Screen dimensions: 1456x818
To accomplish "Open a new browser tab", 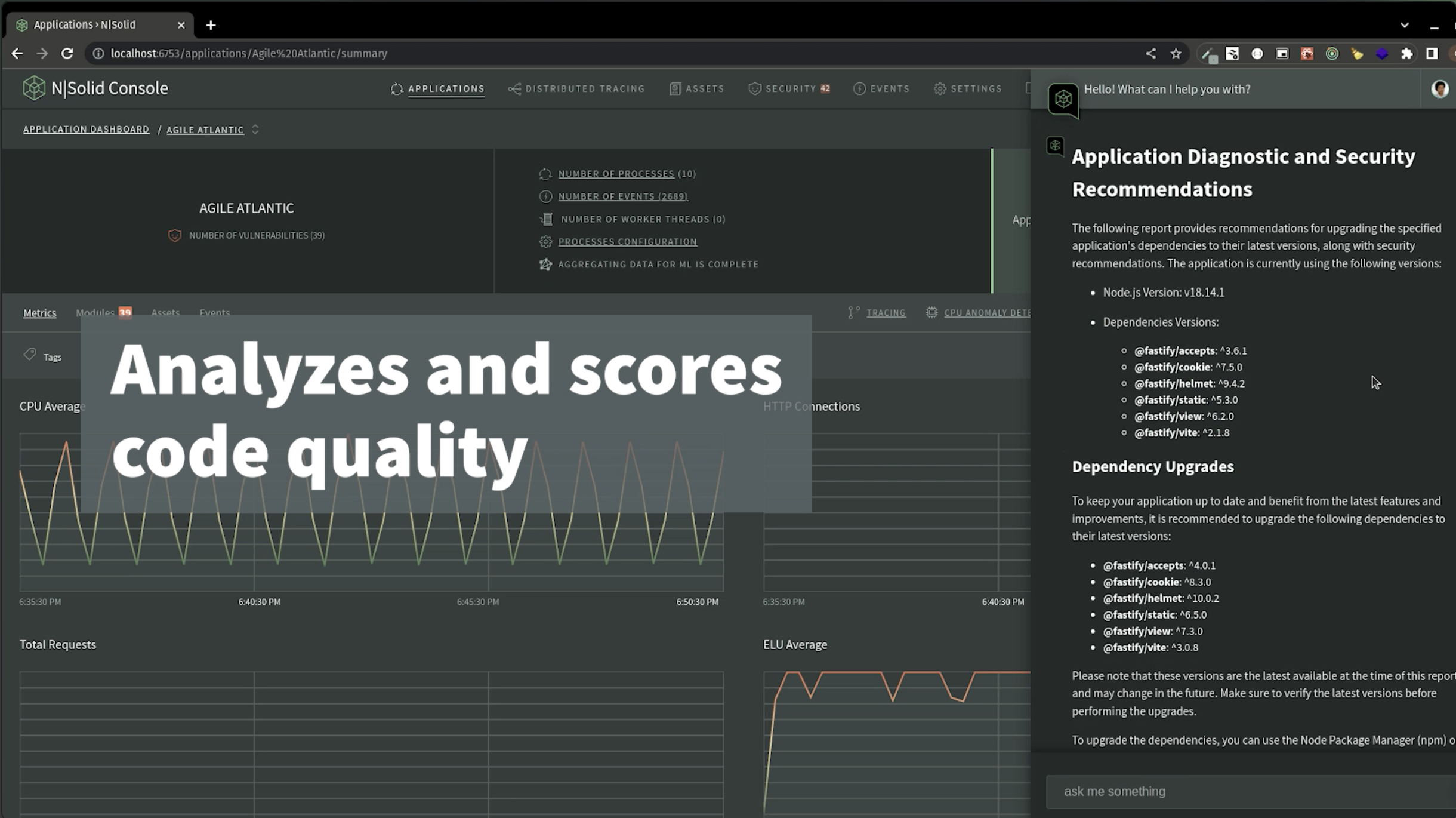I will click(x=211, y=25).
